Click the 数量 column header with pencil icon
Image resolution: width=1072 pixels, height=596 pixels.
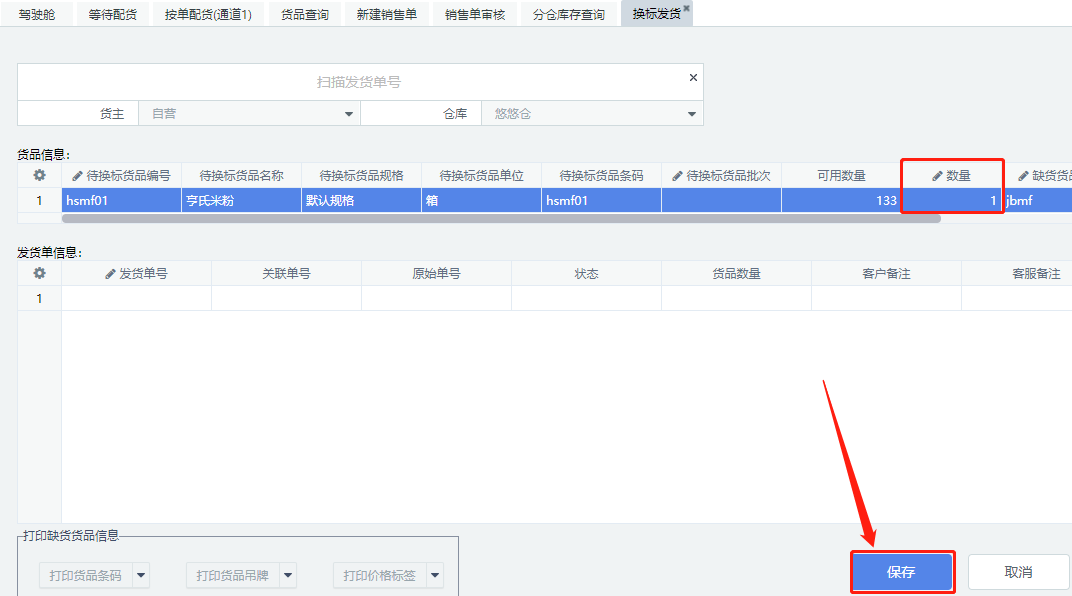pyautogui.click(x=951, y=175)
